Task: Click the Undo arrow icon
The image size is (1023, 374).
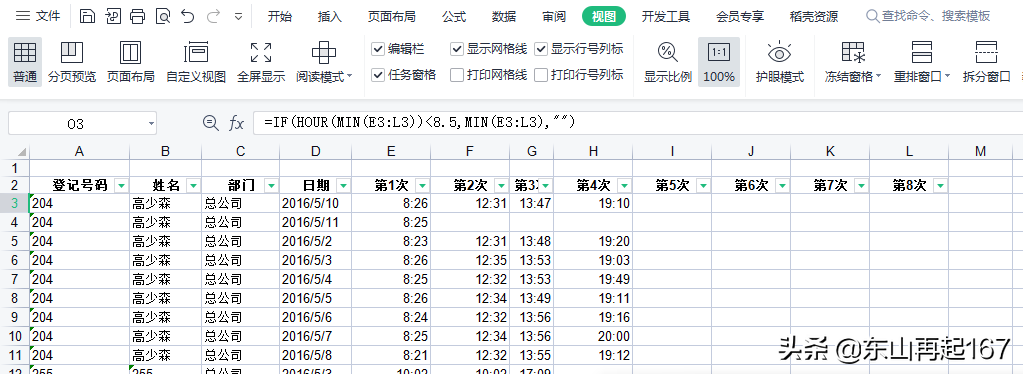Action: pyautogui.click(x=188, y=17)
